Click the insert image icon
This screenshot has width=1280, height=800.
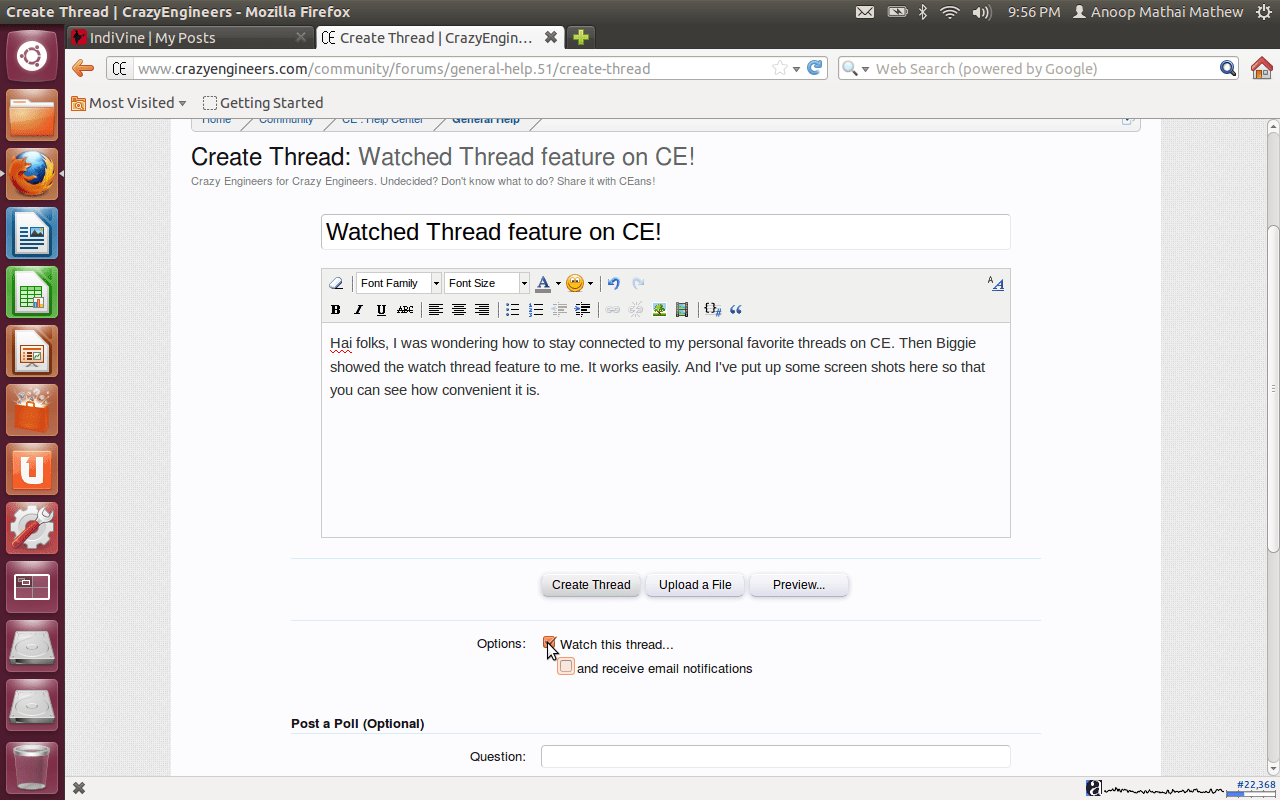[659, 310]
